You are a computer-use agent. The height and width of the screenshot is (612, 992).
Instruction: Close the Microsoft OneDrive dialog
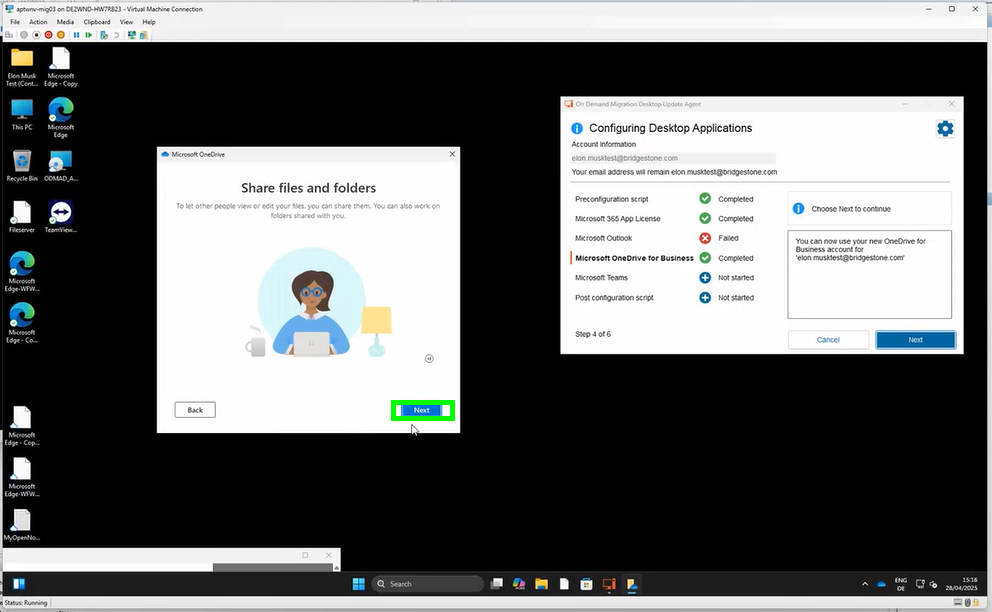tap(452, 154)
